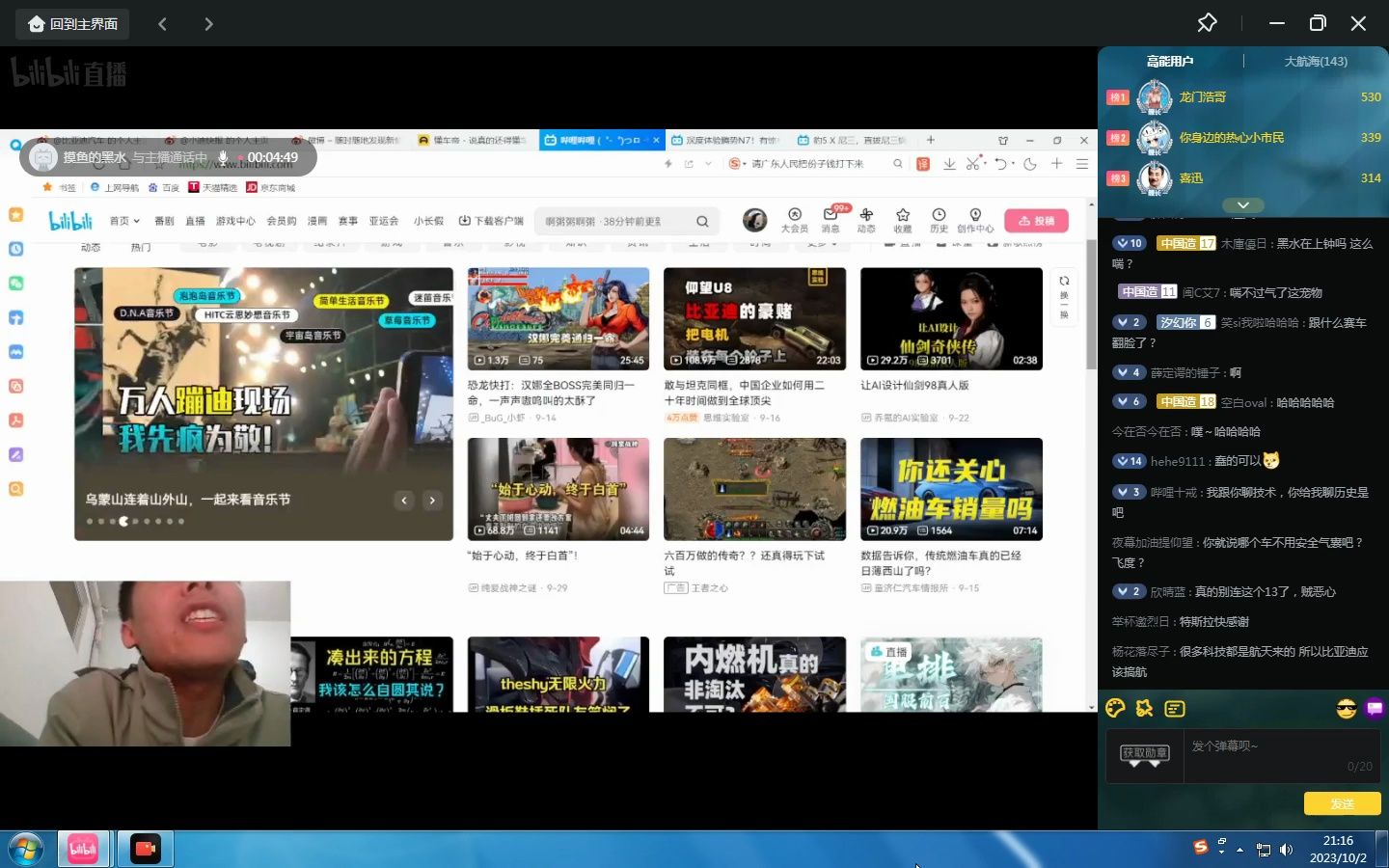Expand the ranking list with the chevron
The height and width of the screenshot is (868, 1389).
1243,205
